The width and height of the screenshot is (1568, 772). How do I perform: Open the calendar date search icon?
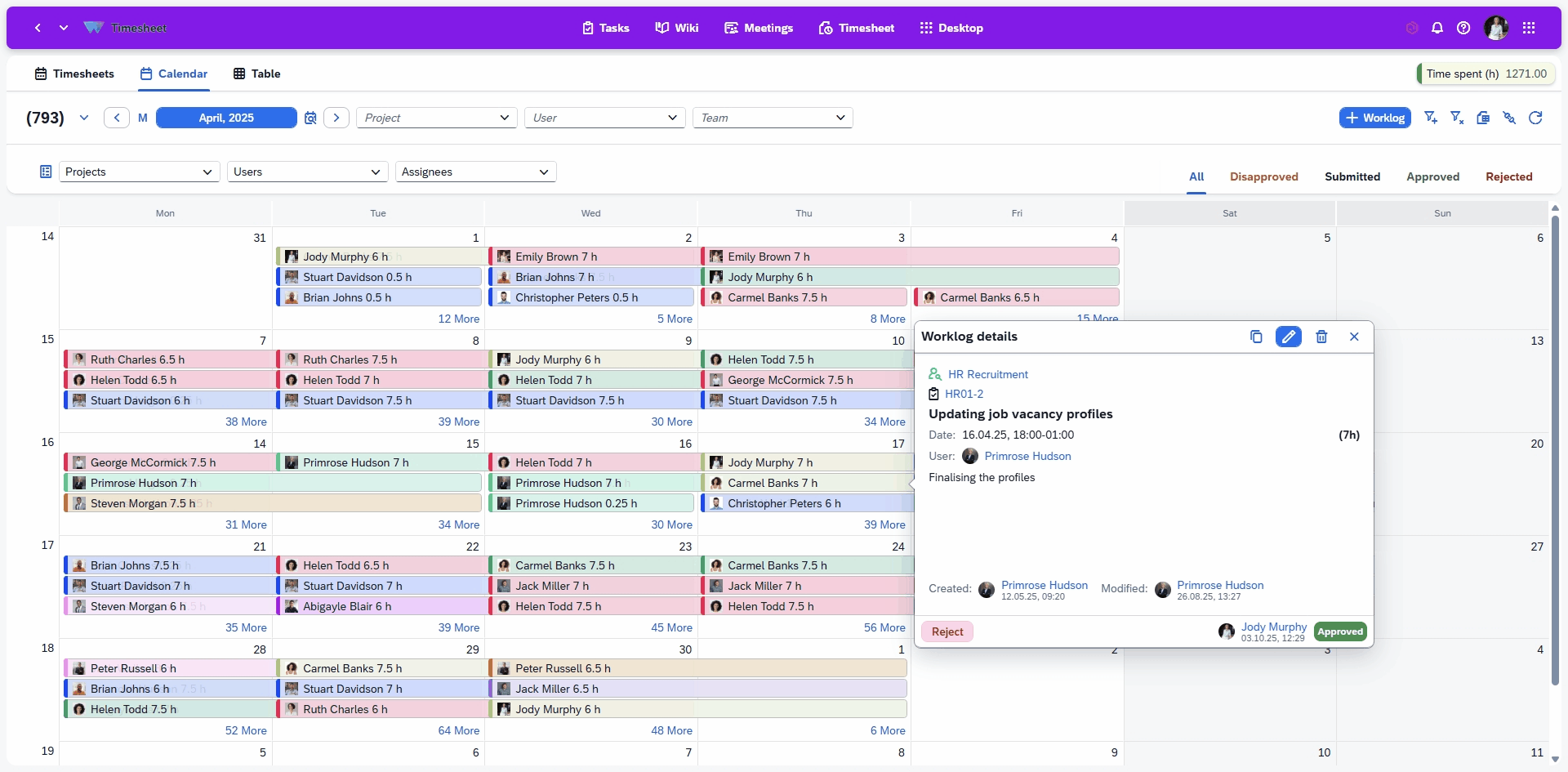pos(310,118)
